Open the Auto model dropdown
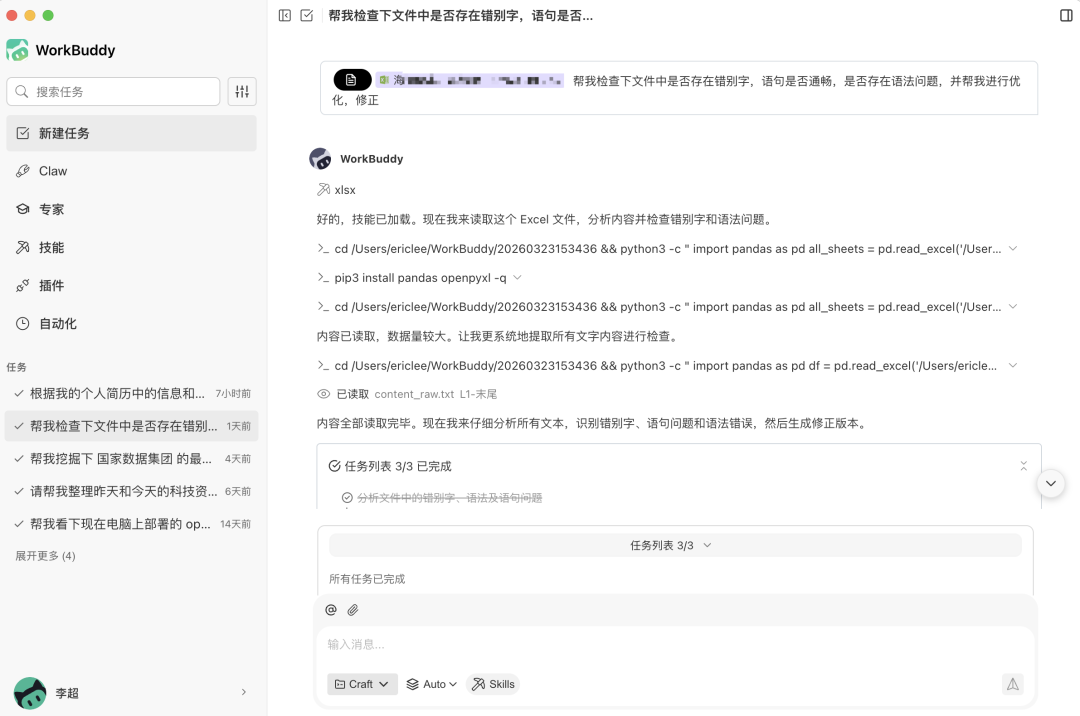The image size is (1080, 716). pyautogui.click(x=432, y=684)
